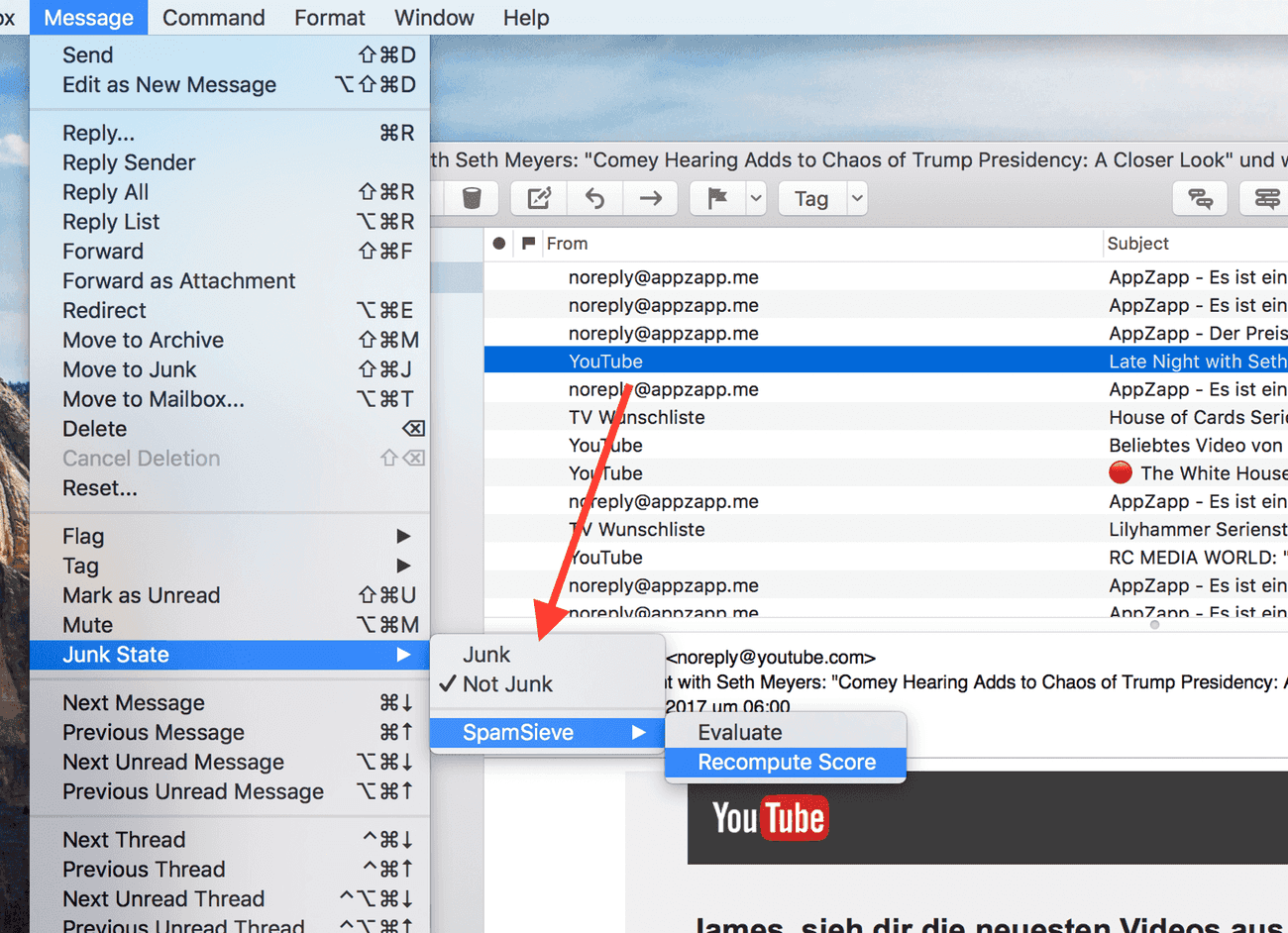Image resolution: width=1288 pixels, height=933 pixels.
Task: Choose Evaluate in SpamSieve submenu
Action: coord(786,733)
